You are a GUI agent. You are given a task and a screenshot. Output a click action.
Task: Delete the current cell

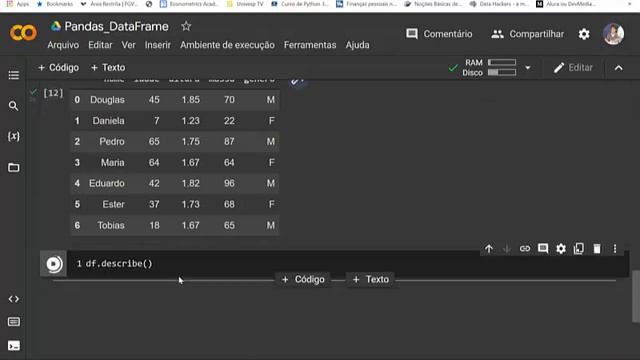tap(597, 249)
